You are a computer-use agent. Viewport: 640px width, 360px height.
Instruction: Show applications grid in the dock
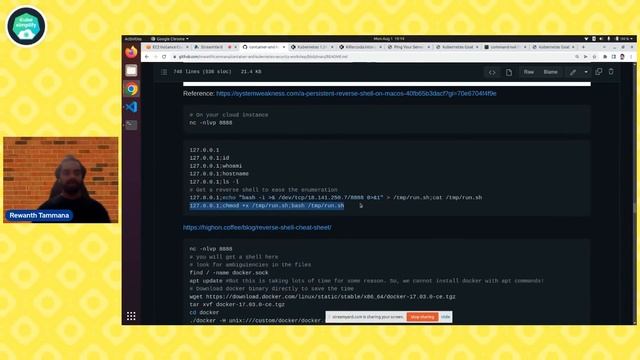pyautogui.click(x=131, y=316)
